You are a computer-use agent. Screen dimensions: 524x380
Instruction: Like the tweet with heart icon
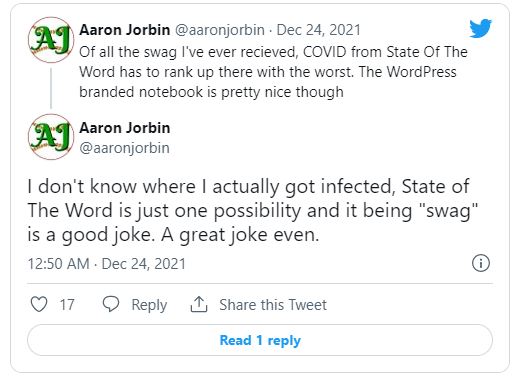tap(39, 304)
